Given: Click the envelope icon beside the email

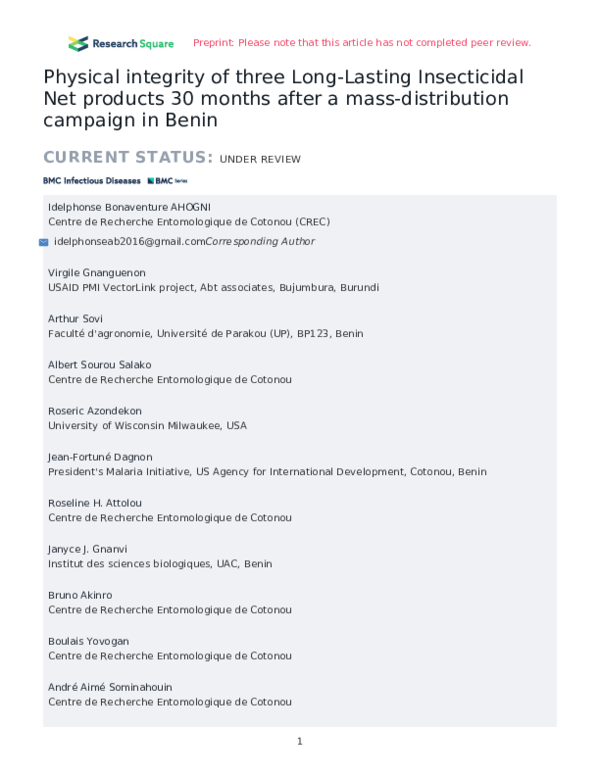Looking at the screenshot, I should (43, 242).
